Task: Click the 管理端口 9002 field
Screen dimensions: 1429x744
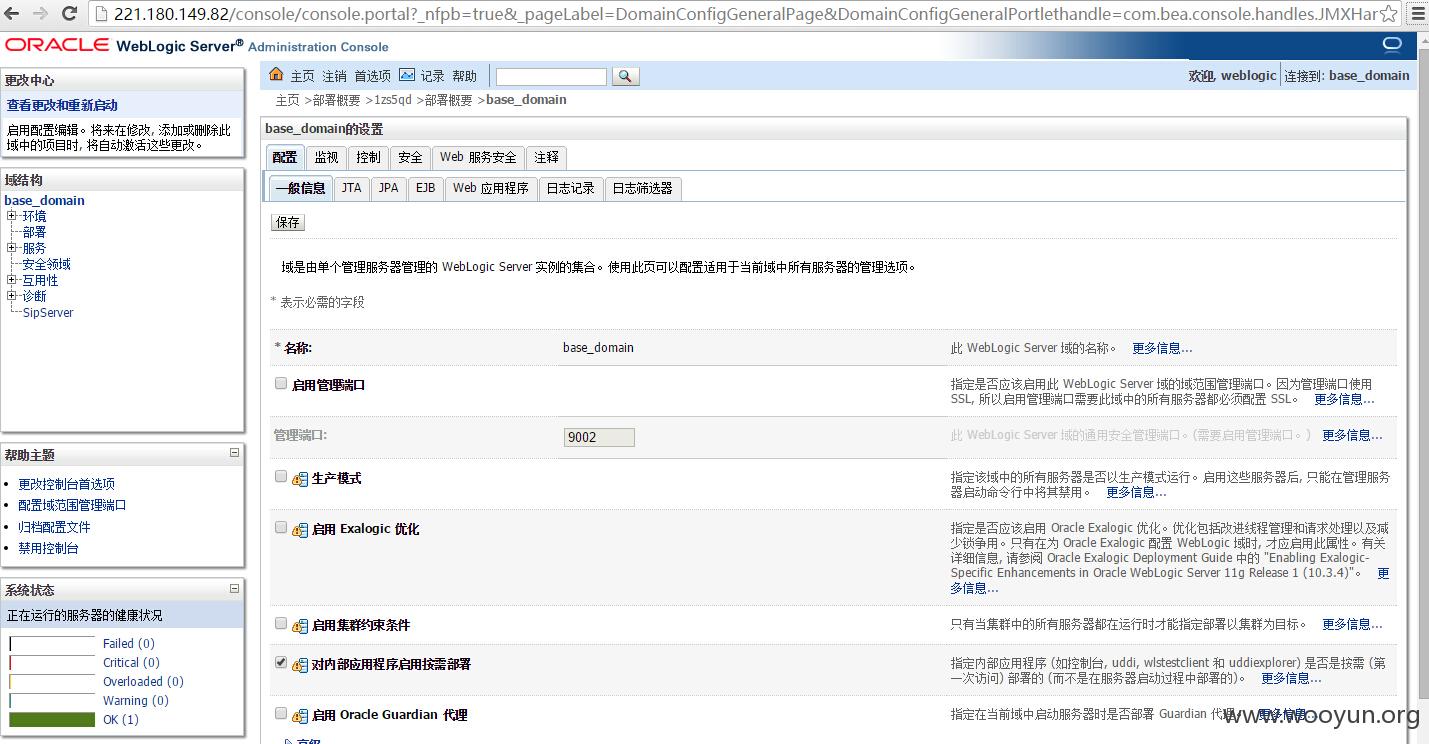Action: [599, 437]
